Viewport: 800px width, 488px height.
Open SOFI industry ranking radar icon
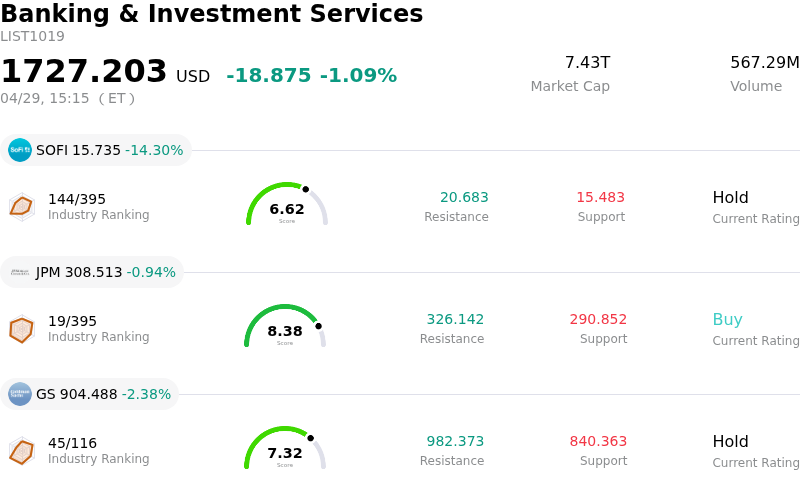pos(21,206)
